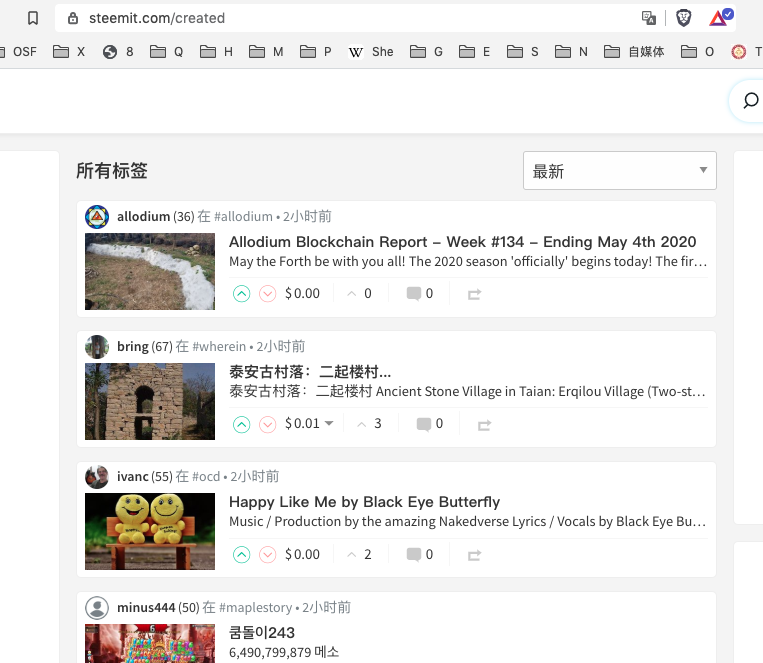Show voters list on Happy Like Me
The image size is (763, 663).
coord(359,554)
